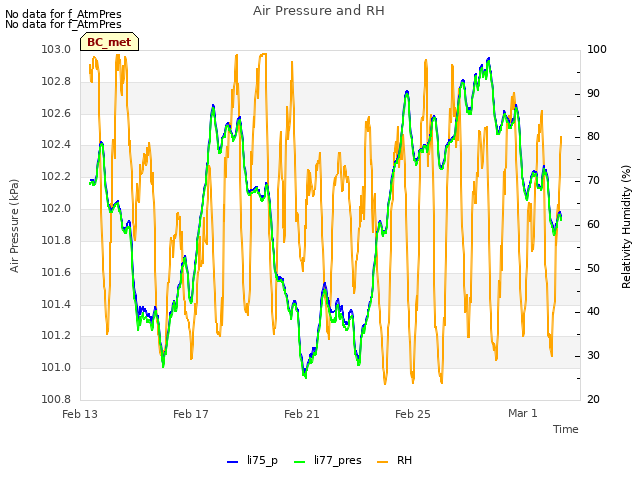Click the 101.2 pressure axis value
The width and height of the screenshot is (640, 480).
coord(56,336)
